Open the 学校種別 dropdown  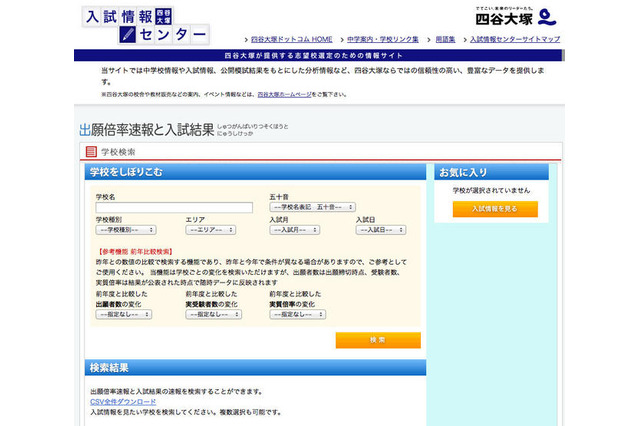click(x=125, y=229)
